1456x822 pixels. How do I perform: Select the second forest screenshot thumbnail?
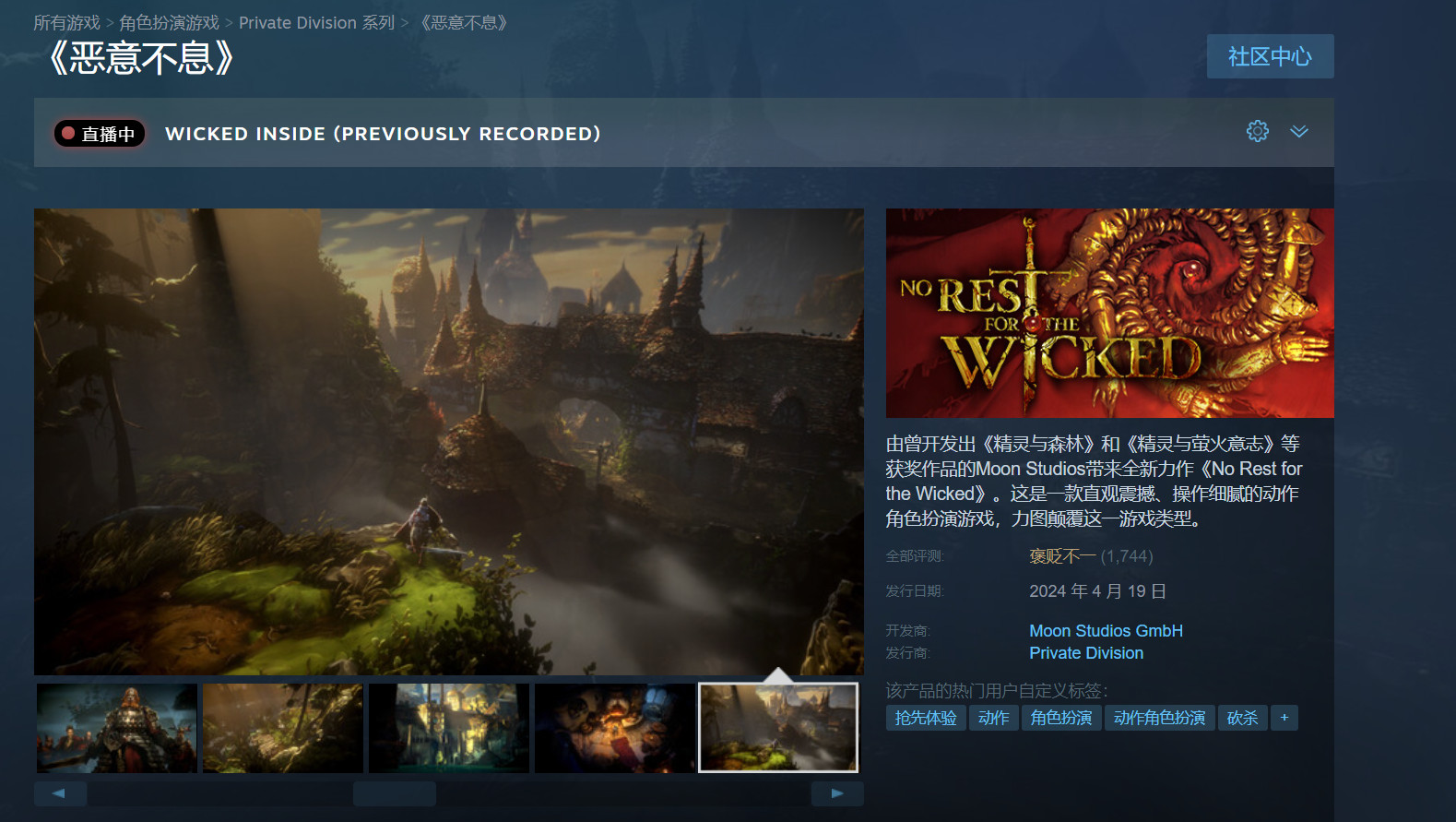tap(283, 728)
